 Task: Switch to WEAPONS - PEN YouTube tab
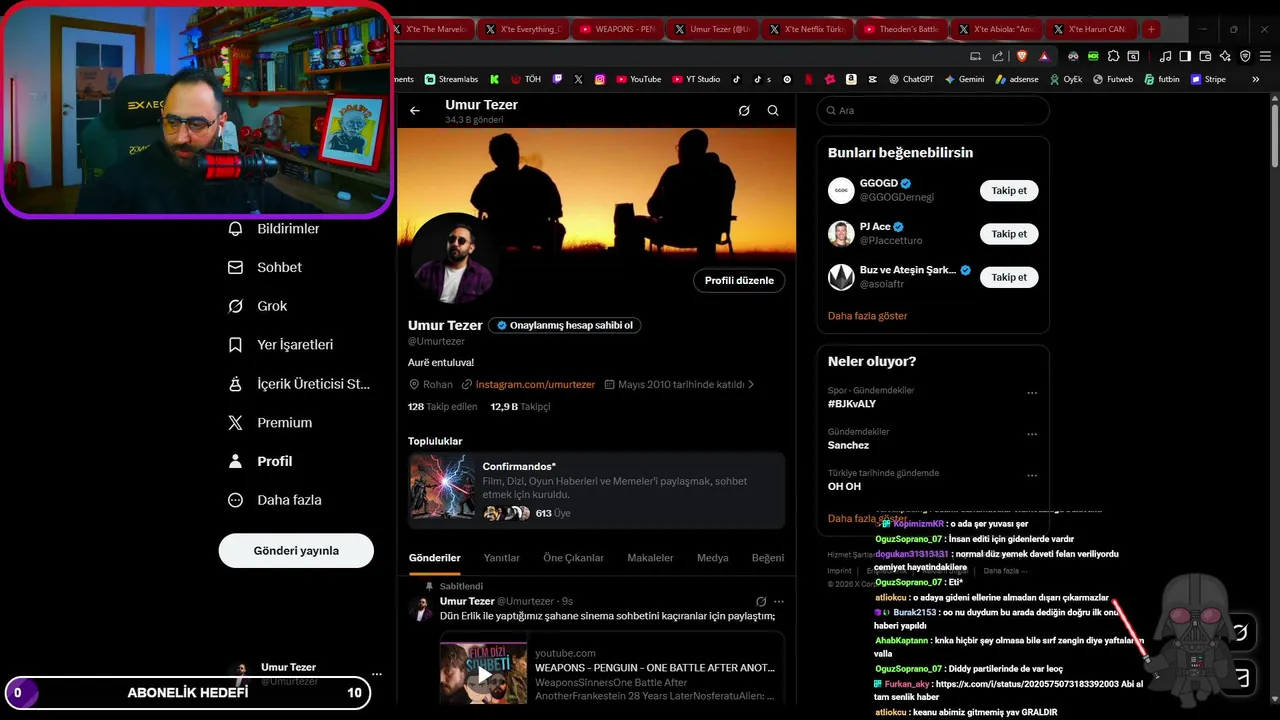click(x=618, y=29)
